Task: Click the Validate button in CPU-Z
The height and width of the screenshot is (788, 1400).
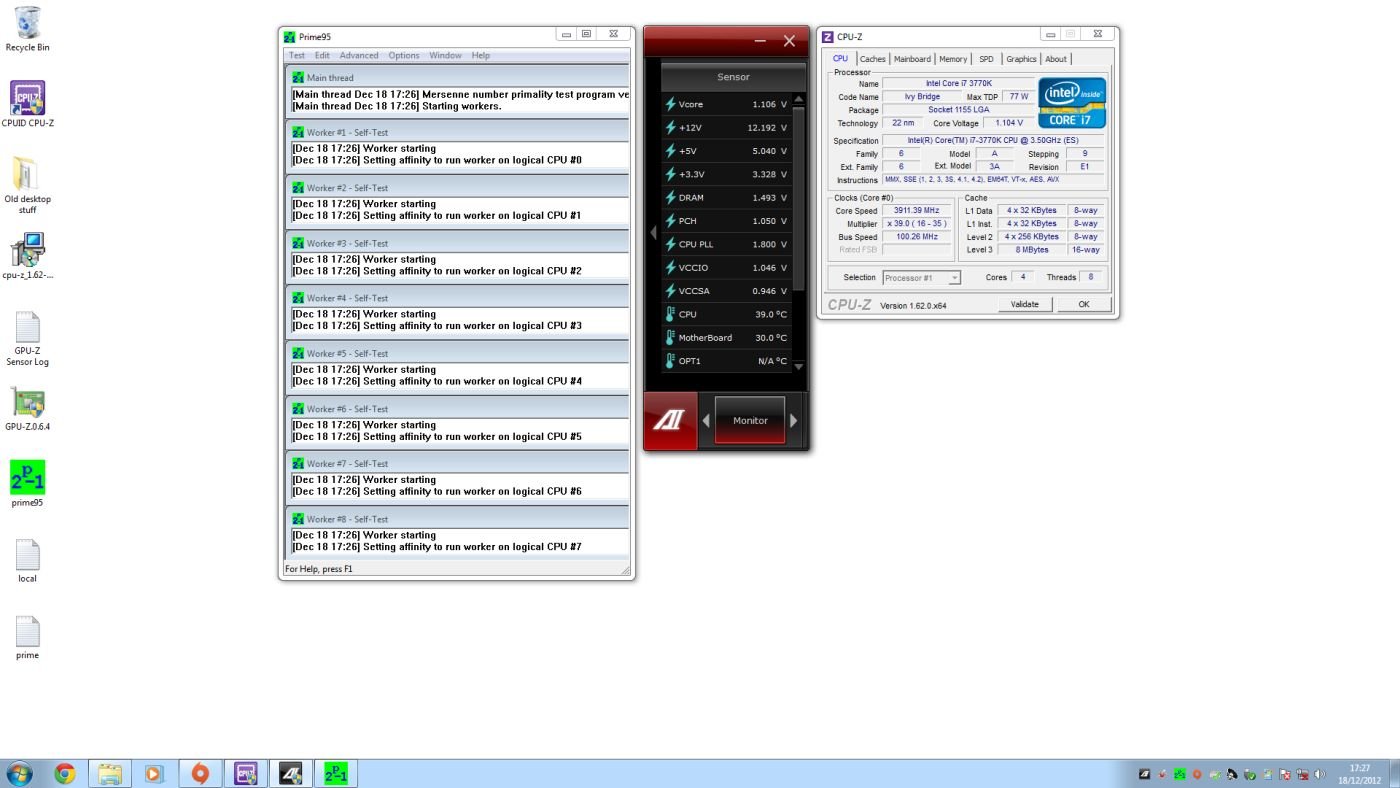Action: [x=1025, y=304]
